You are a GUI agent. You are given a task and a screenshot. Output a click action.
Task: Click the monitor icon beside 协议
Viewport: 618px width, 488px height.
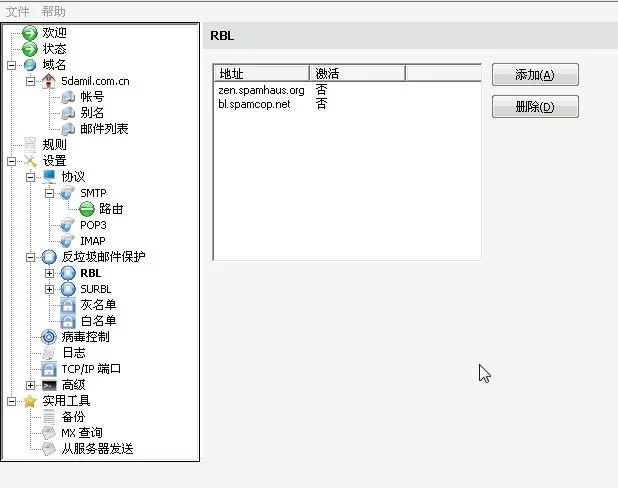[49, 177]
